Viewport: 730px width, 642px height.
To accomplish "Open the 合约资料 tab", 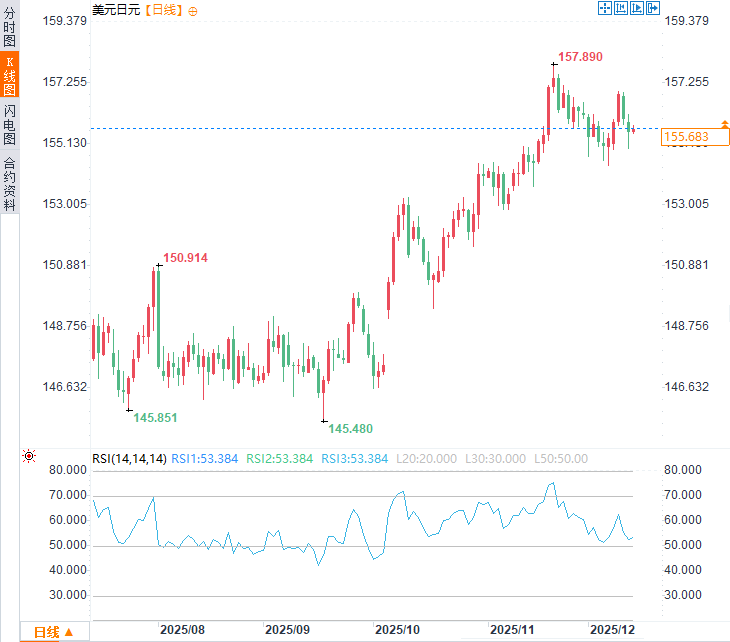I will point(9,184).
